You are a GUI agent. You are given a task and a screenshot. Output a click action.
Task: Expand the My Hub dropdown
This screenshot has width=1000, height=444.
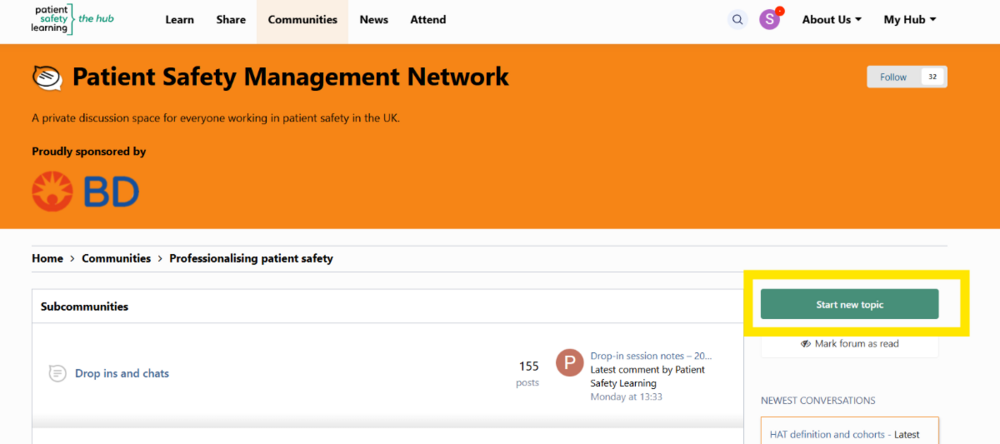909,20
